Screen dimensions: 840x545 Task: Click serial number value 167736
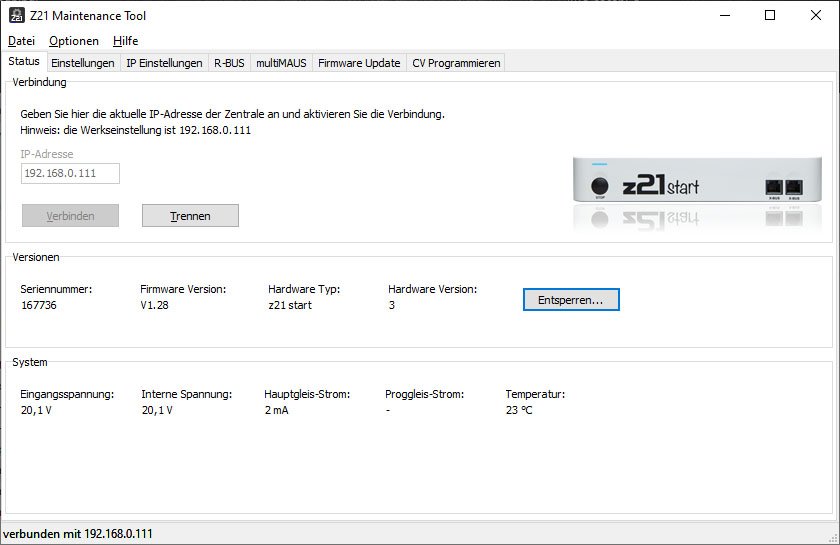(39, 305)
